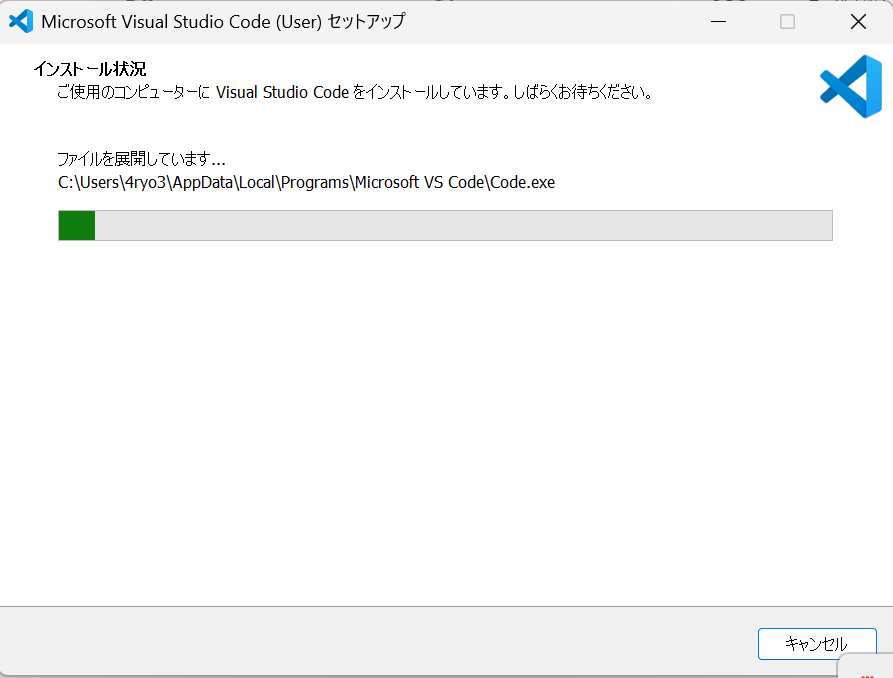893x678 pixels.
Task: Click the Microsoft VS Code folder in the path
Action: 419,182
